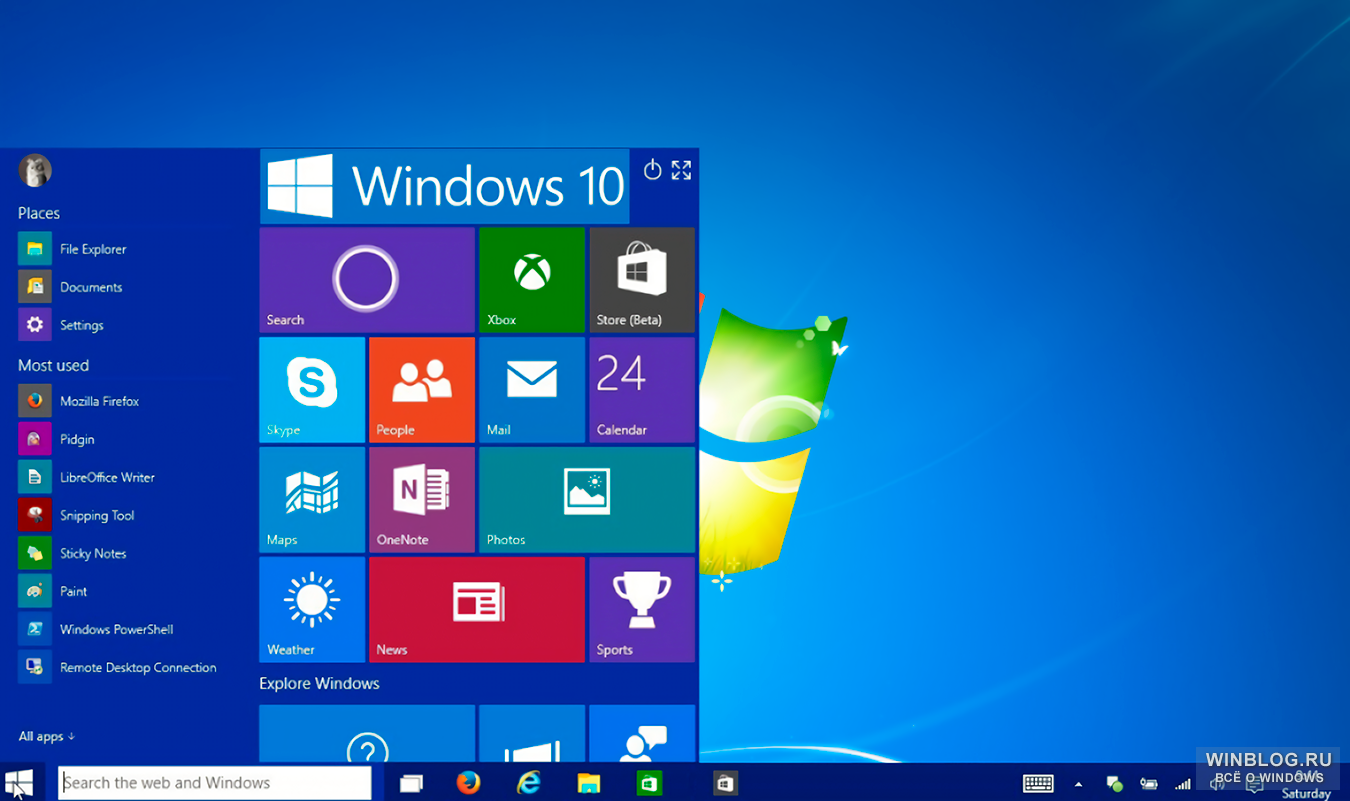The height and width of the screenshot is (801, 1350).
Task: Launch Snipping Tool from Most used
Action: [x=77, y=515]
